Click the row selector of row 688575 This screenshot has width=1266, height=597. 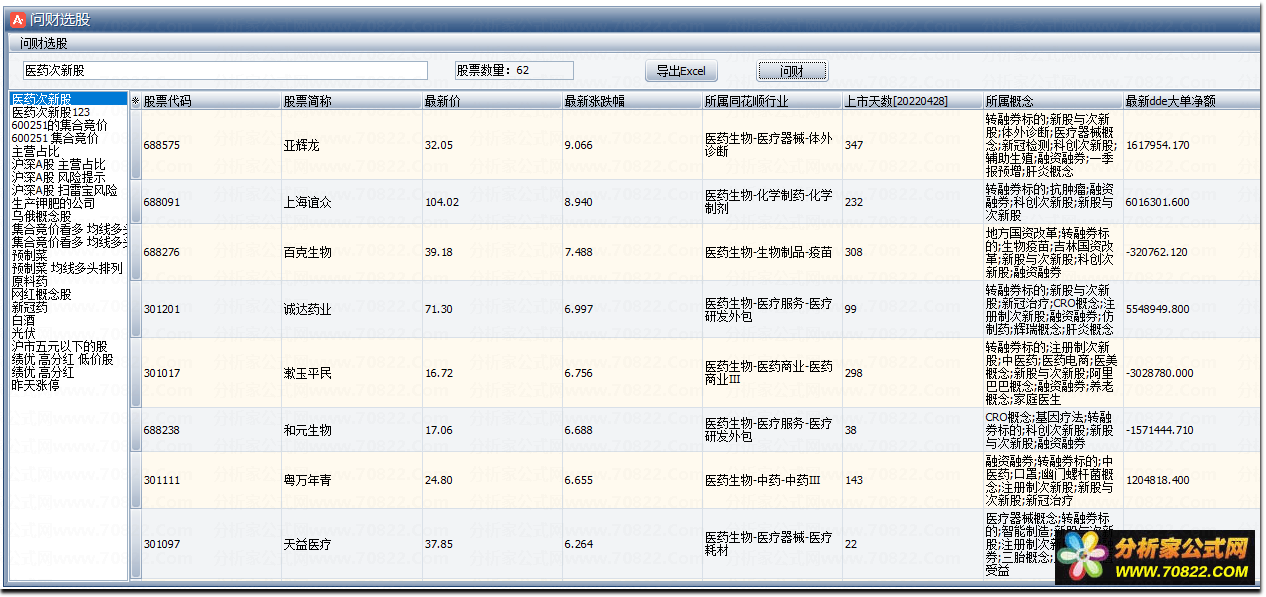pyautogui.click(x=136, y=145)
